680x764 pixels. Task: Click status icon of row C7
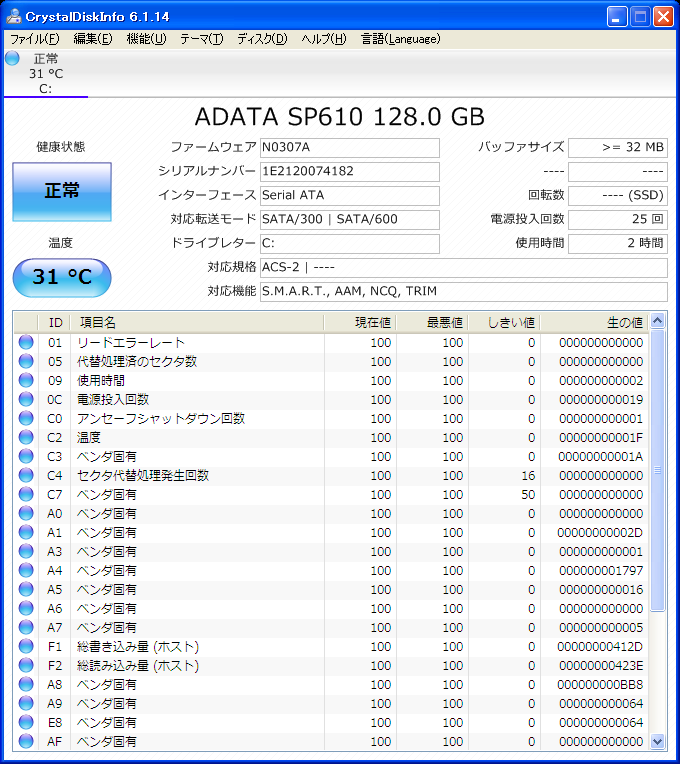(x=26, y=494)
